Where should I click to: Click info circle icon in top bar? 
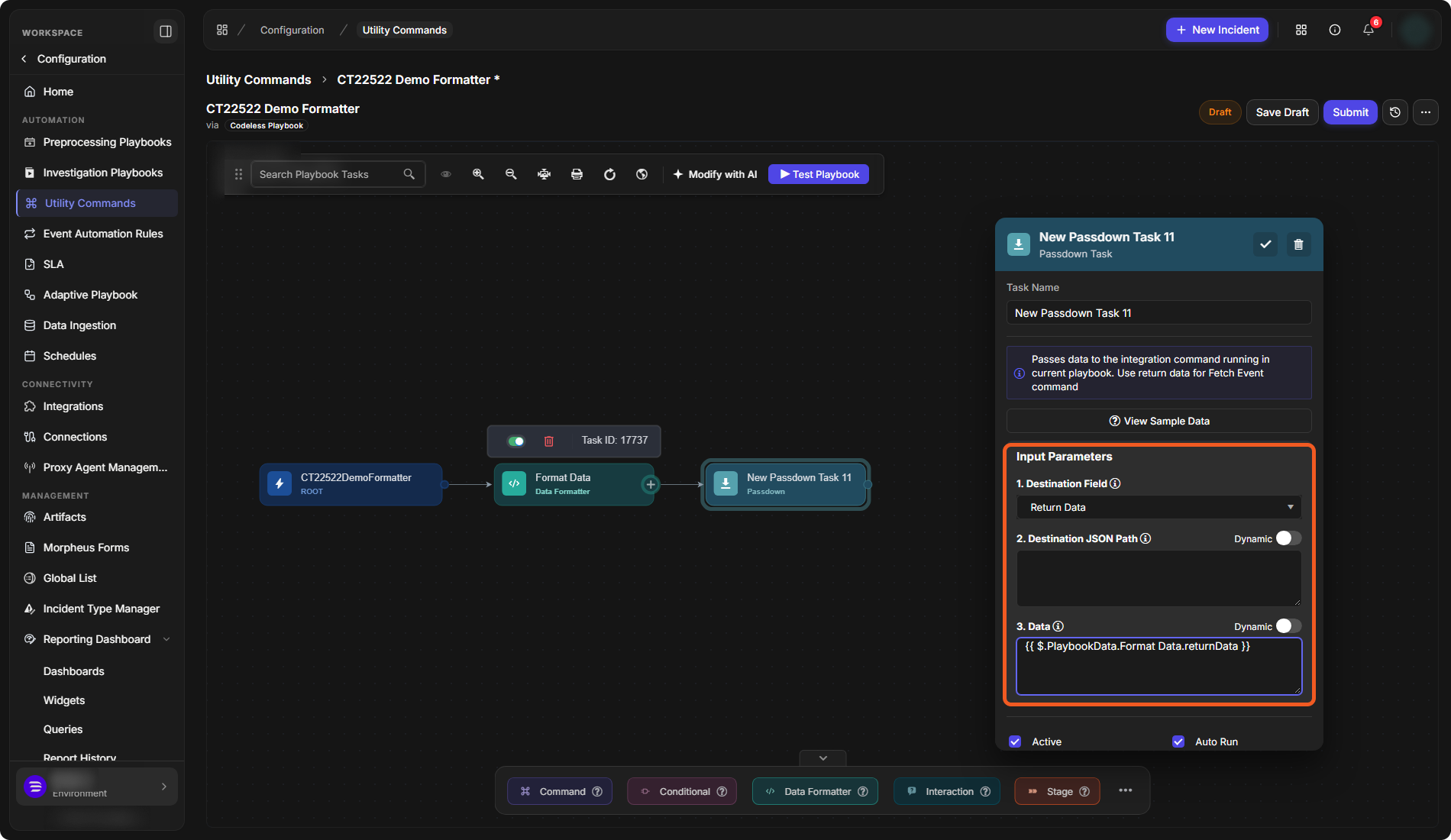[1335, 30]
